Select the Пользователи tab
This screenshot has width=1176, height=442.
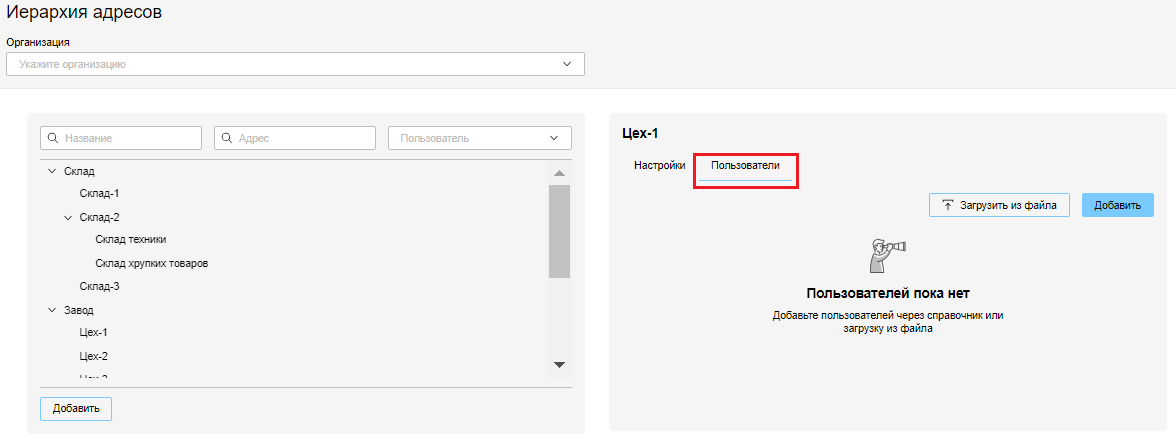point(745,165)
